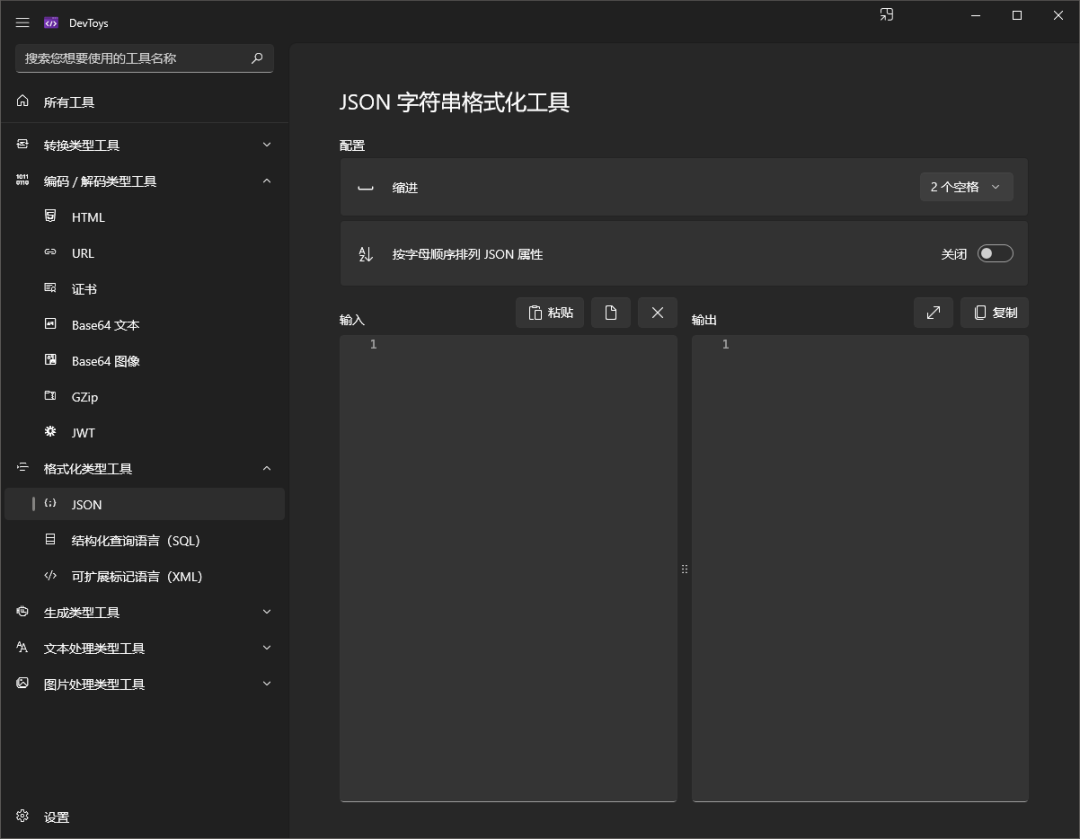The image size is (1080, 839).
Task: Expand the 生成类型工具 group
Action: pos(144,612)
